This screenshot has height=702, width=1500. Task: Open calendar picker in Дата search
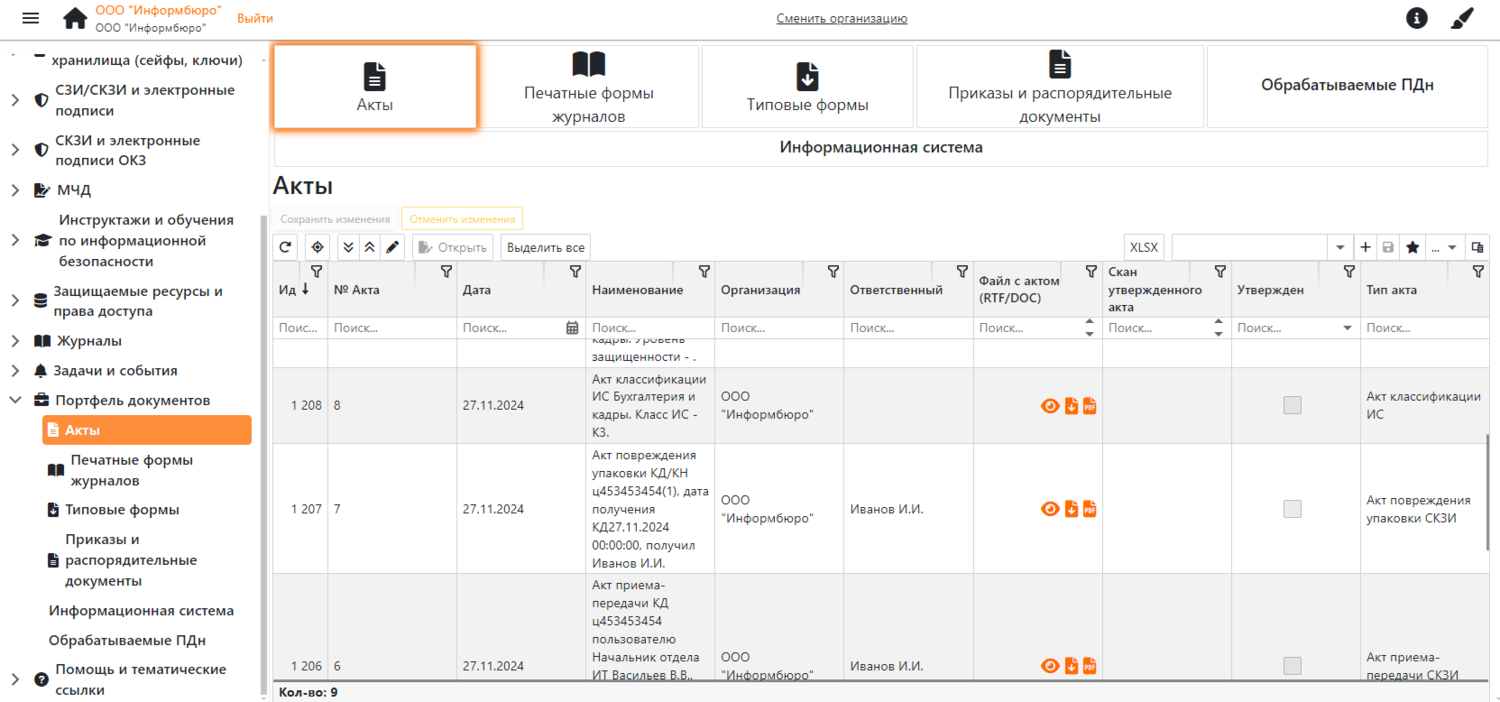[x=572, y=328]
